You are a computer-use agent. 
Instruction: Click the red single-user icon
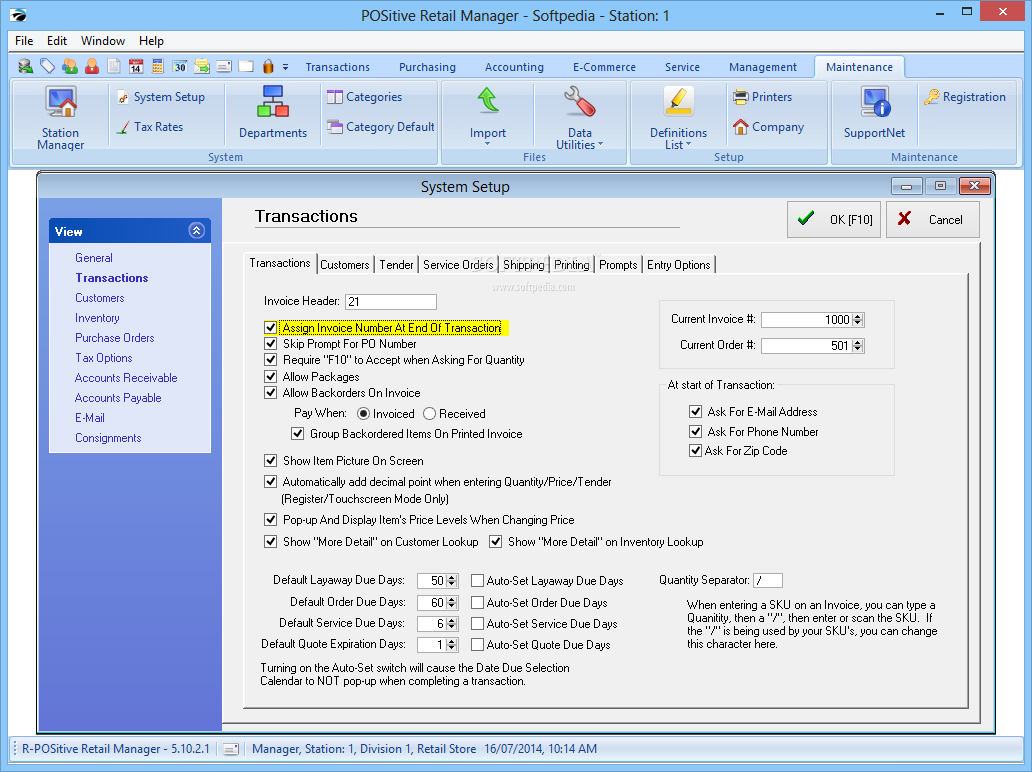tap(92, 66)
